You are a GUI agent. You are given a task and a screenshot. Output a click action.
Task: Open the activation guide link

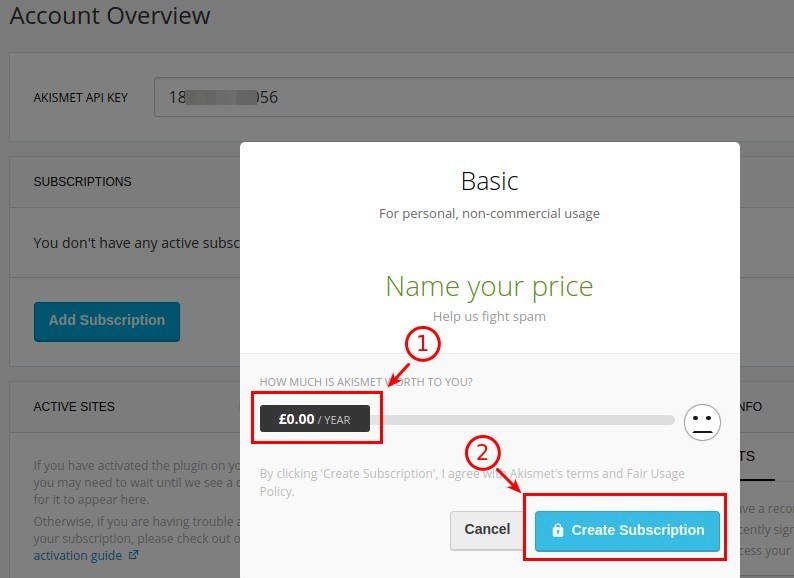tap(77, 556)
